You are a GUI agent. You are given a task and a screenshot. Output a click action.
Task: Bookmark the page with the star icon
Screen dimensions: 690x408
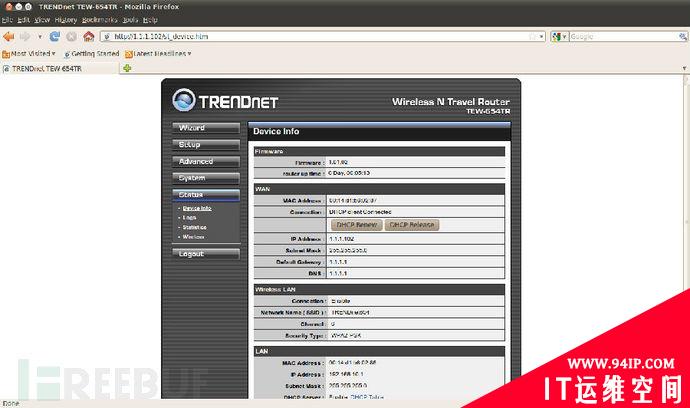tap(532, 37)
